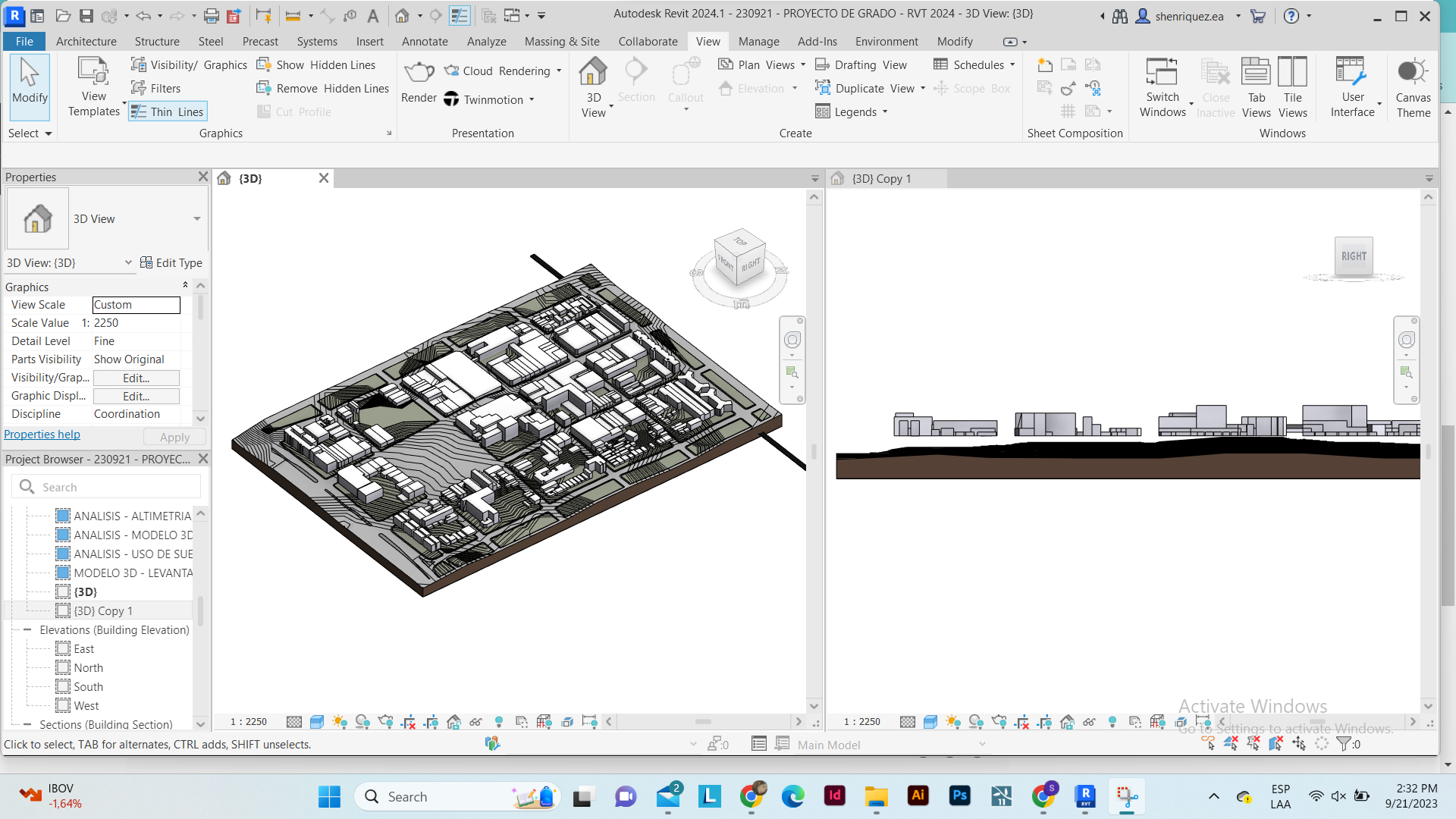Click Edit button for Graphic Display options
This screenshot has width=1456, height=819.
point(136,396)
